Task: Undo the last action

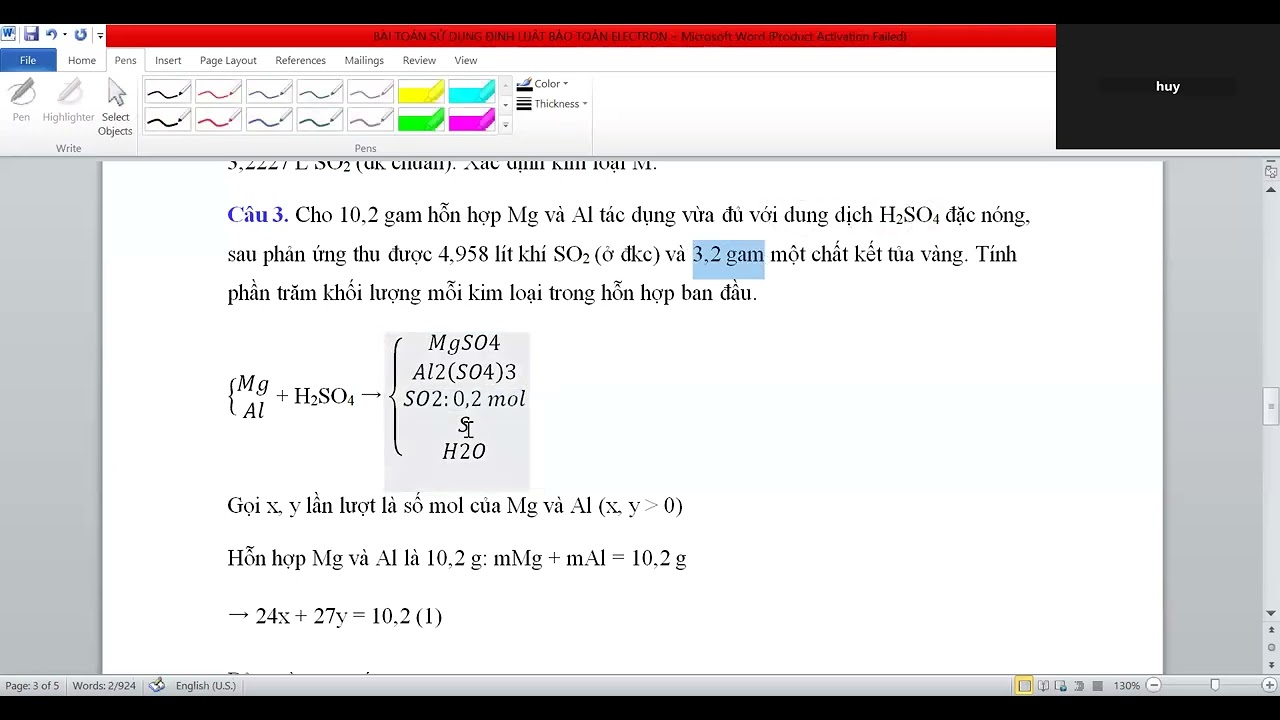Action: (x=51, y=35)
